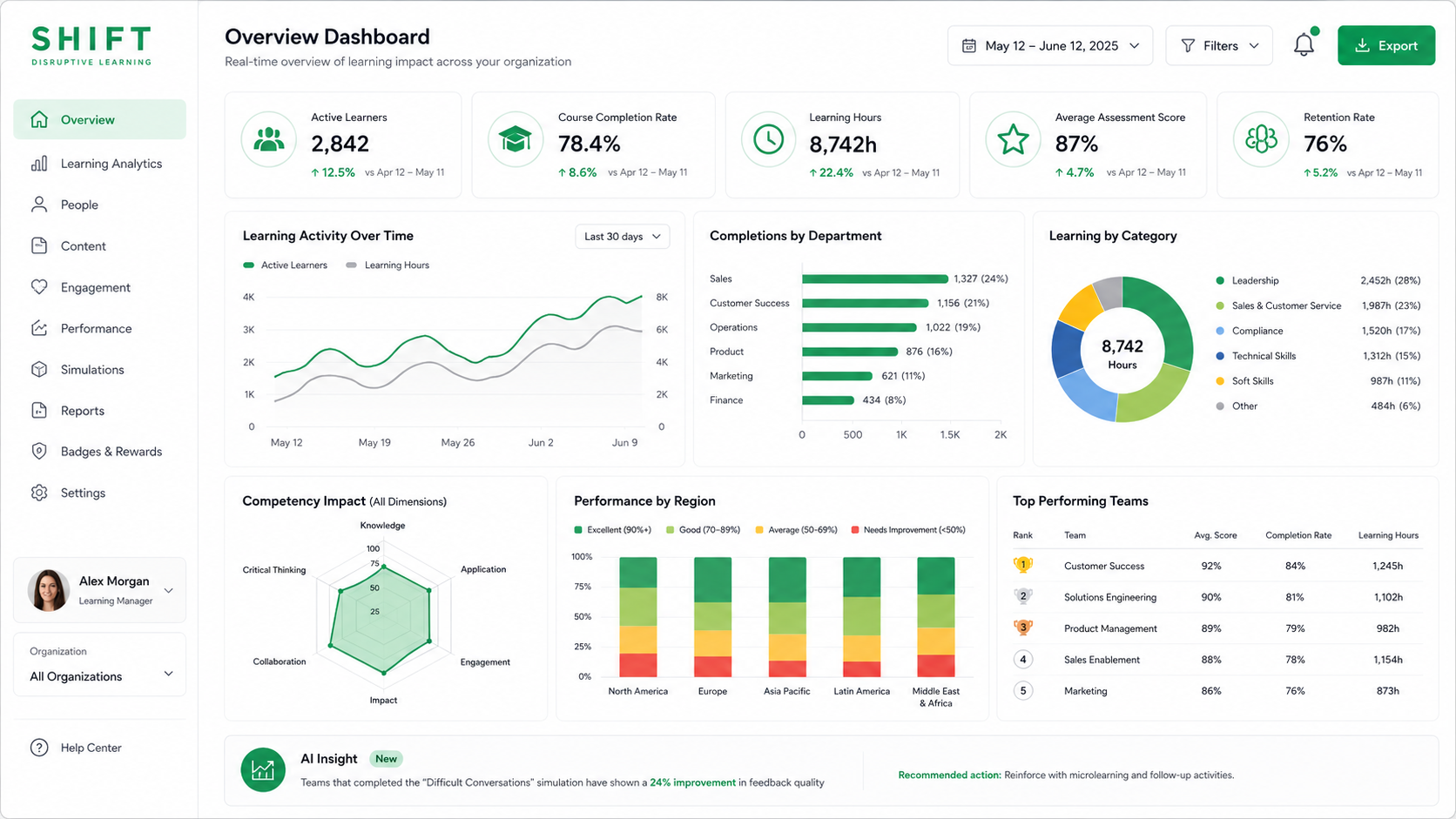
Task: Click the Finance bar in Completions chart
Action: point(828,400)
